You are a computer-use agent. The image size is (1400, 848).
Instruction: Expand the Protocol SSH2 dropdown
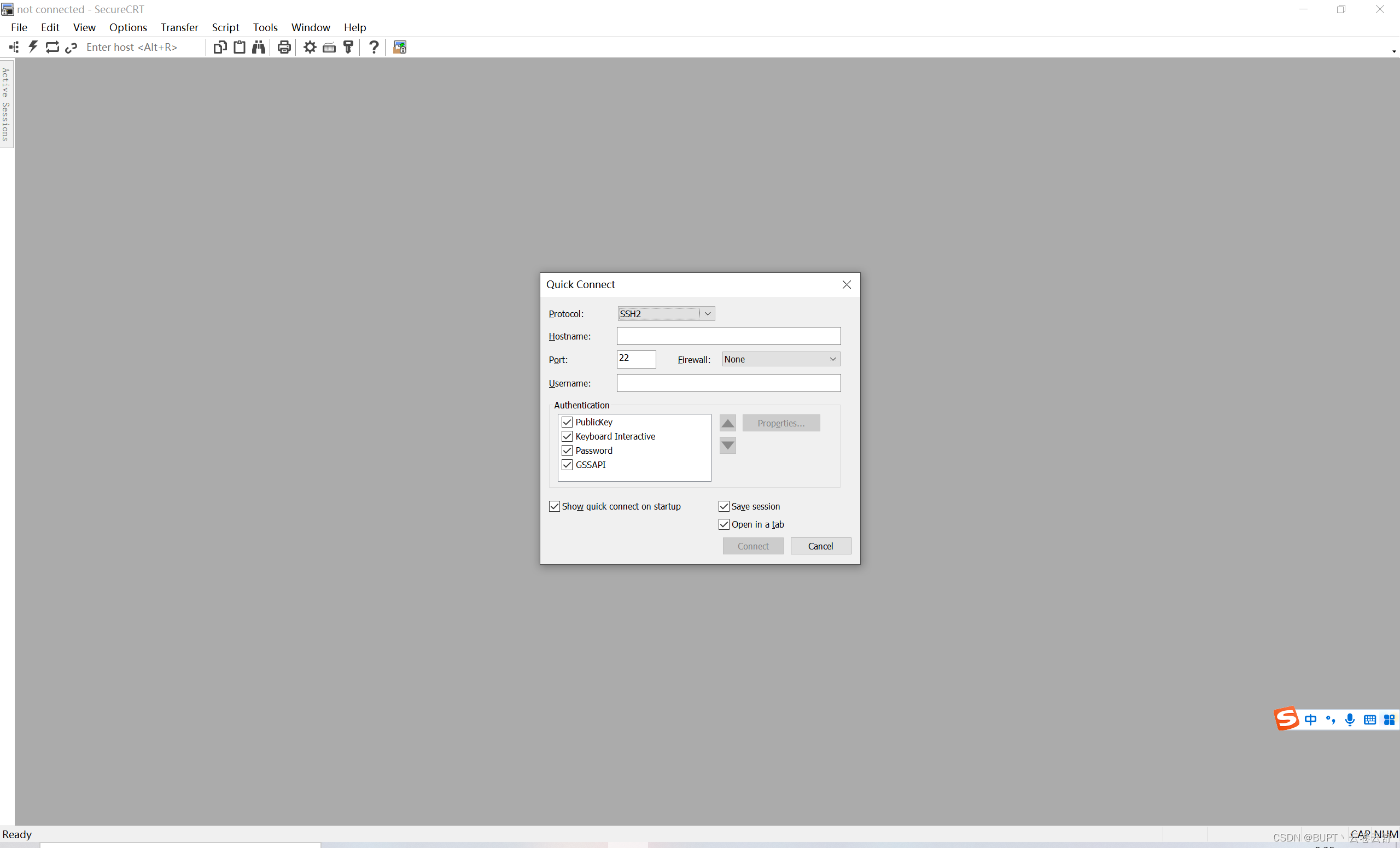707,314
